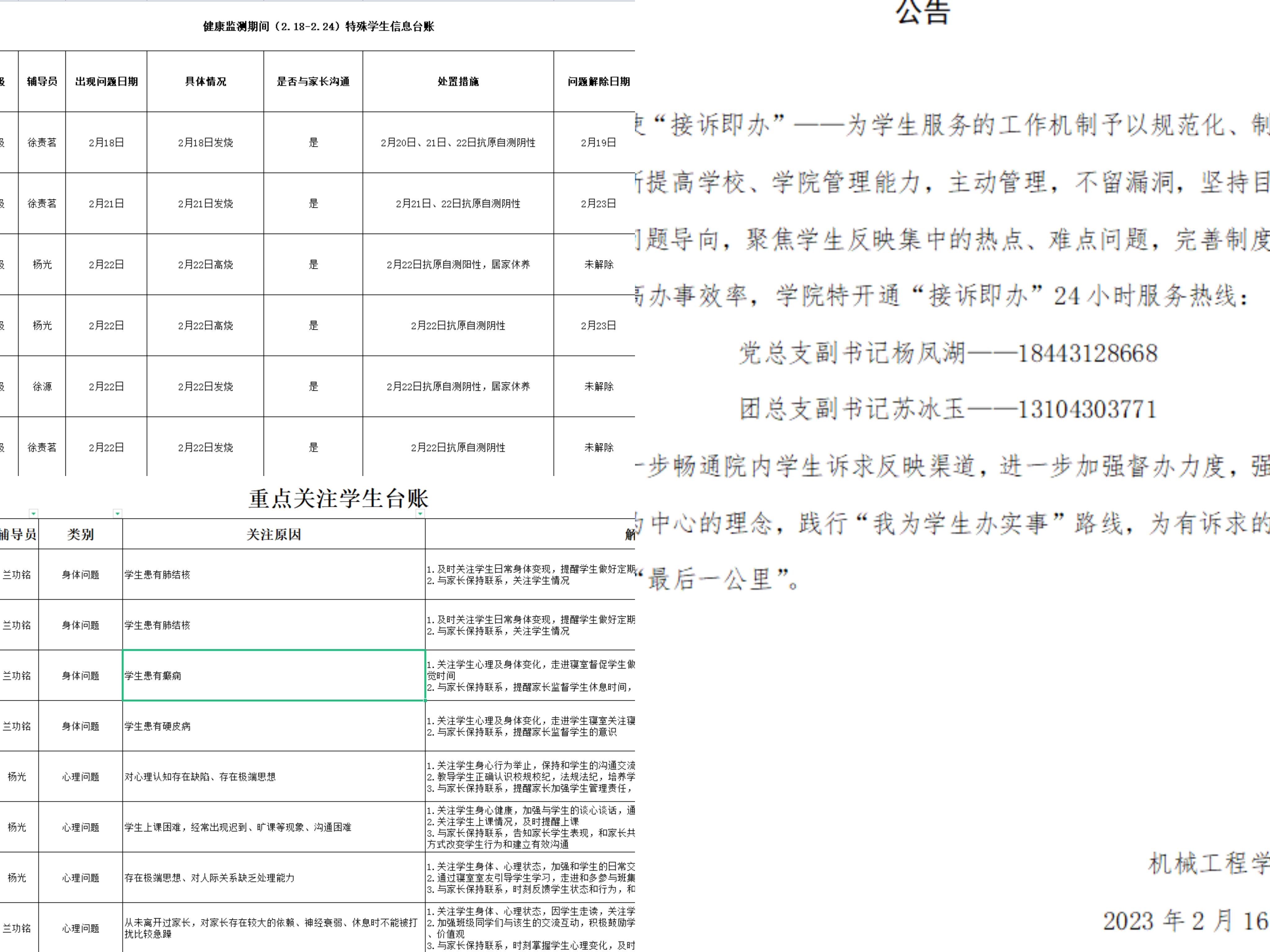The image size is (1270, 952).
Task: Click the phone number 18443128668
Action: click(x=1087, y=353)
